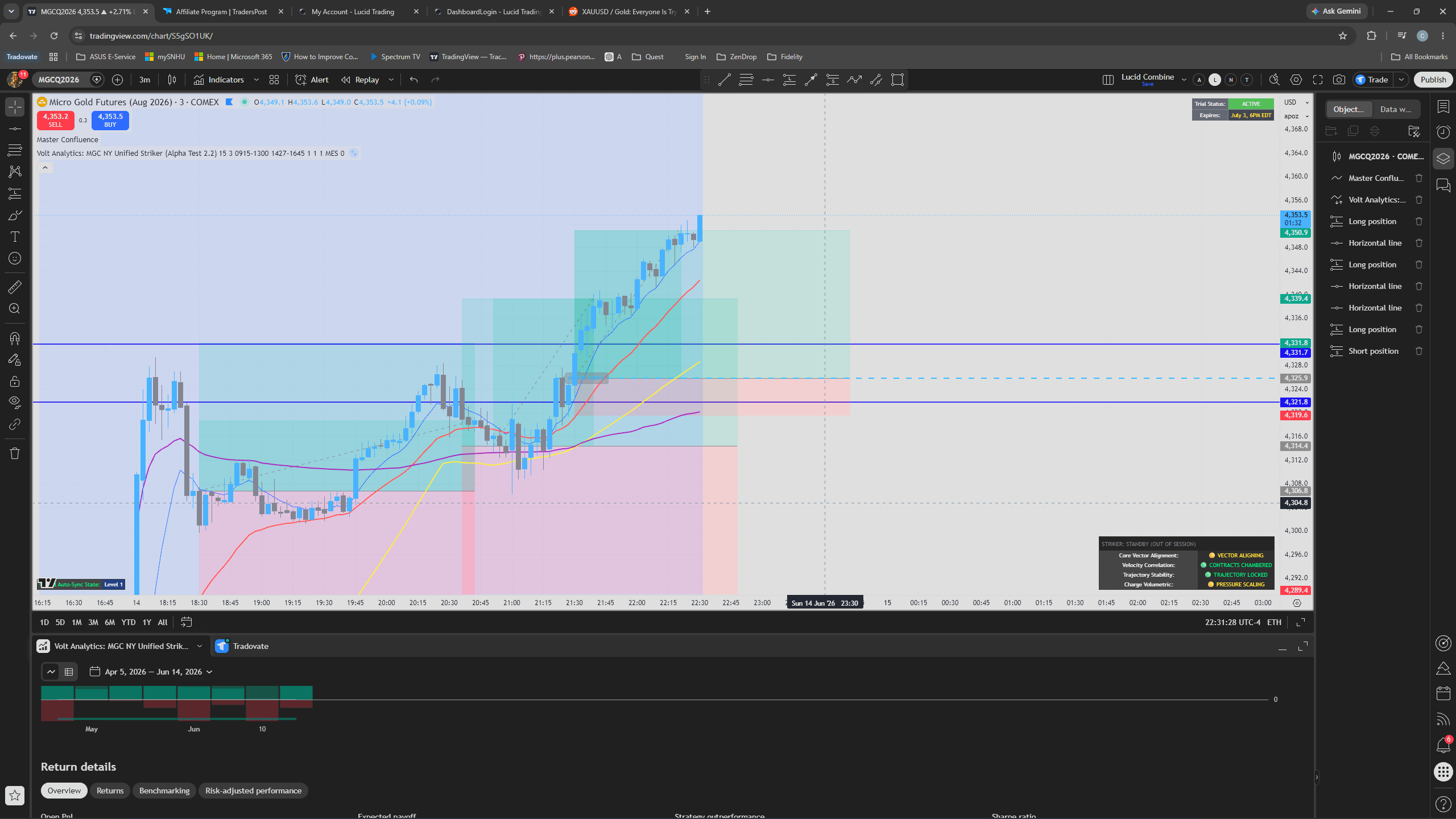Open the chart candle style selector
This screenshot has width=1456, height=819.
tap(172, 80)
